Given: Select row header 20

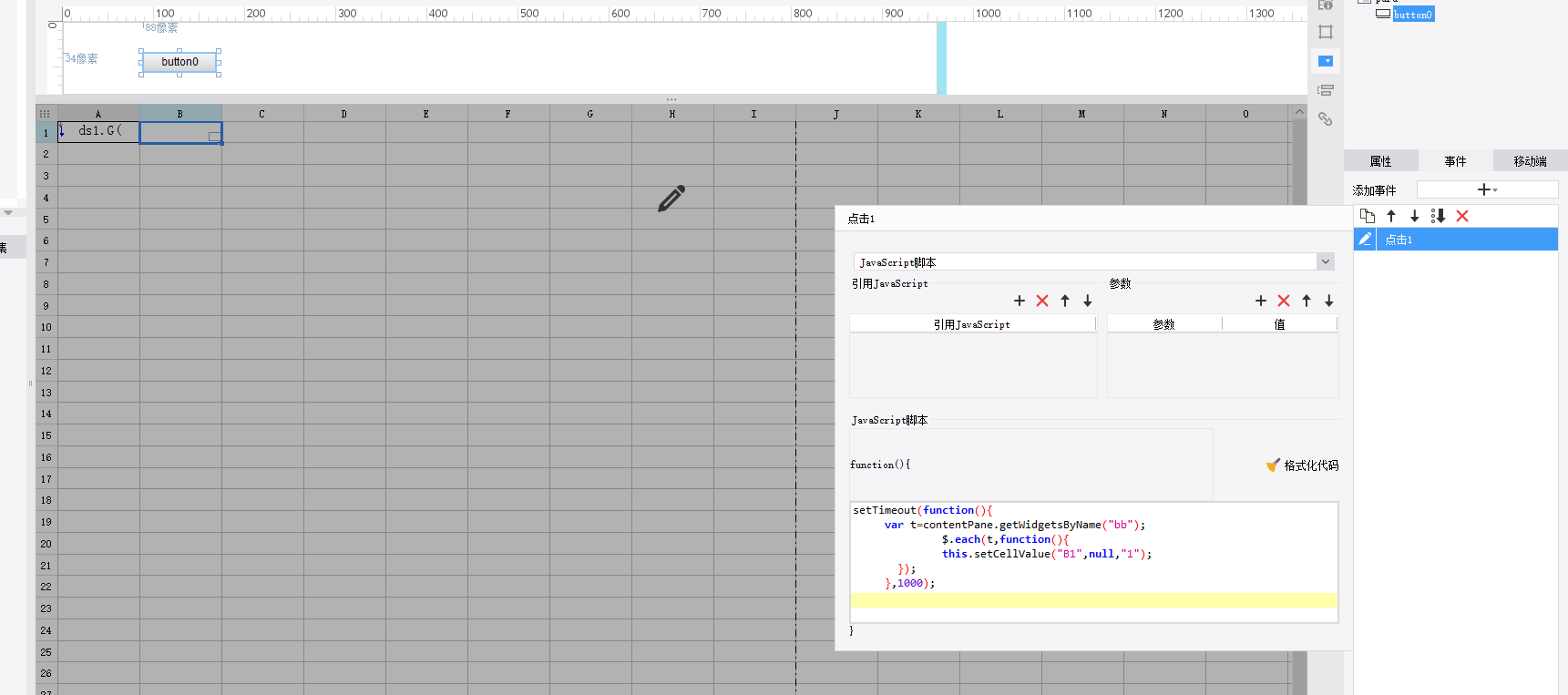Looking at the screenshot, I should (46, 544).
